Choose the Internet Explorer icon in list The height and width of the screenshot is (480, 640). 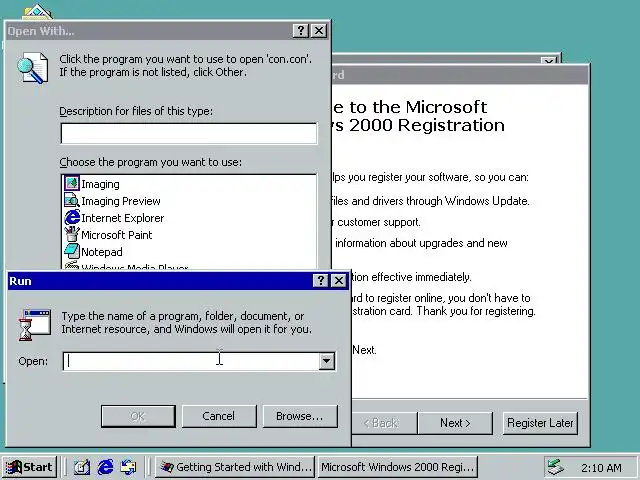tap(72, 218)
